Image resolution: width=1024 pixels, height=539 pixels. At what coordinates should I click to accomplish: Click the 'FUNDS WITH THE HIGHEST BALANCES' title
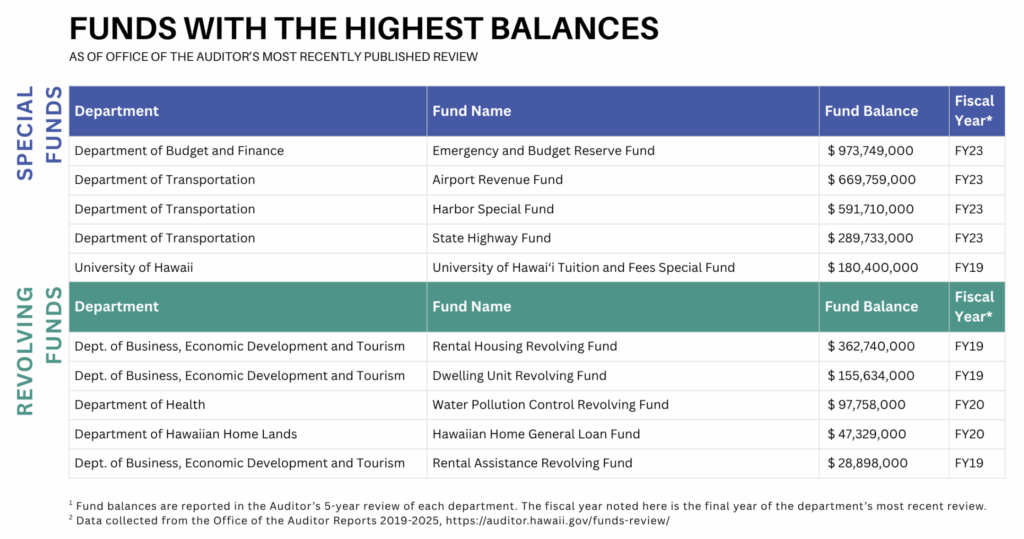click(364, 27)
